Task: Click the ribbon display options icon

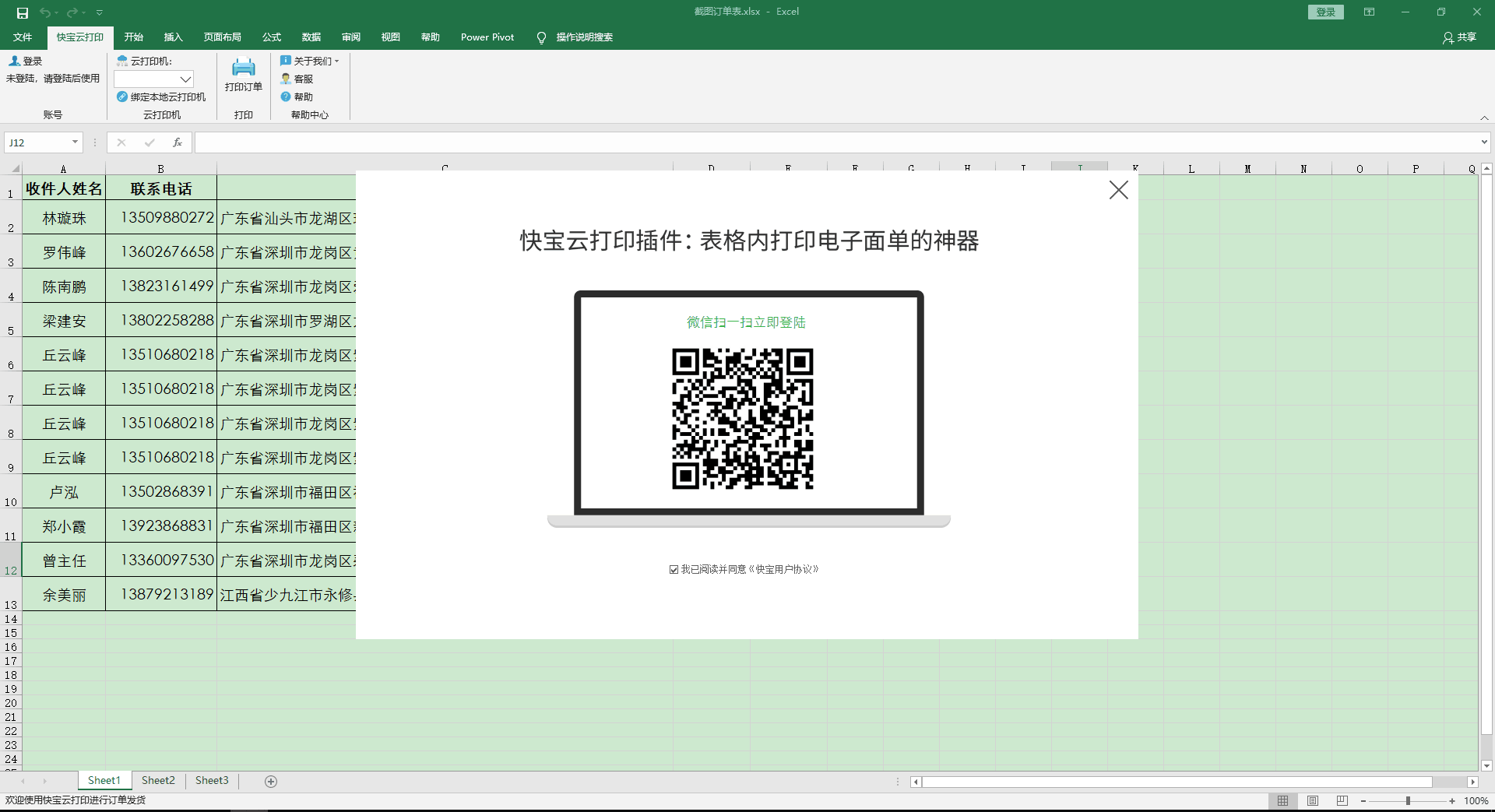Action: click(x=1369, y=12)
